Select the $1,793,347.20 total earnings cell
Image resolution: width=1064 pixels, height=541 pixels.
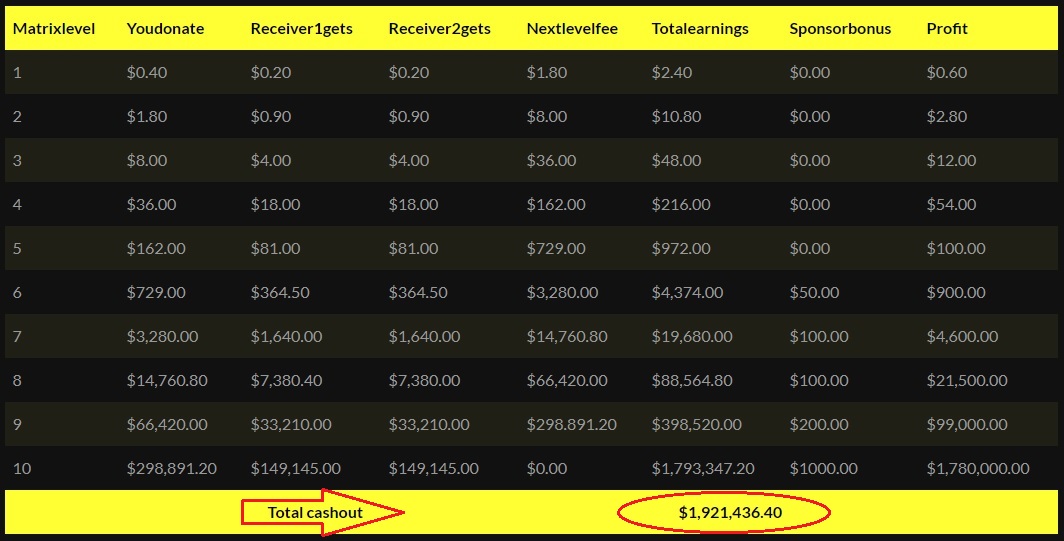tap(703, 468)
